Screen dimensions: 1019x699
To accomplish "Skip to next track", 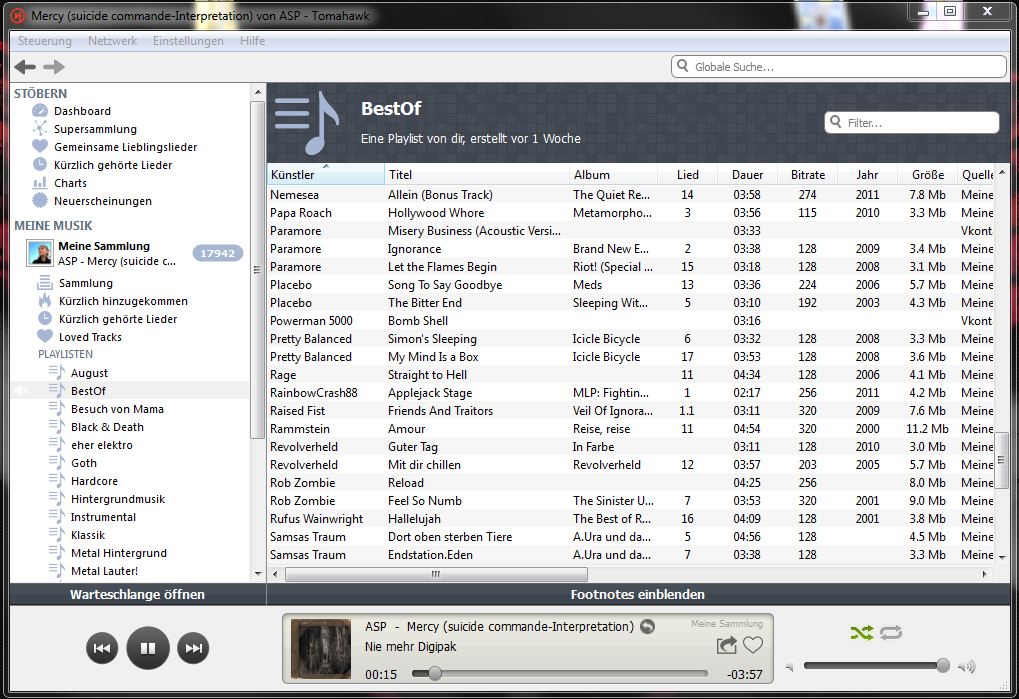I will pos(193,648).
